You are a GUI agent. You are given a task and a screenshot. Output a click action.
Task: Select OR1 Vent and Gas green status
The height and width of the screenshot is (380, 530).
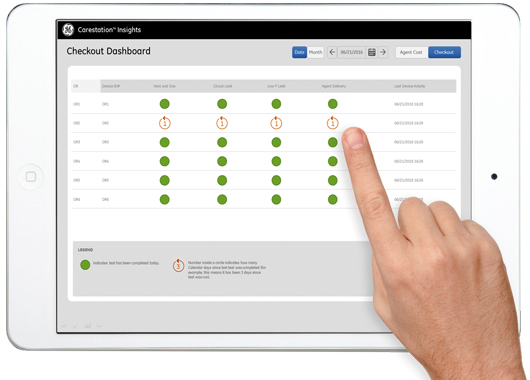165,104
